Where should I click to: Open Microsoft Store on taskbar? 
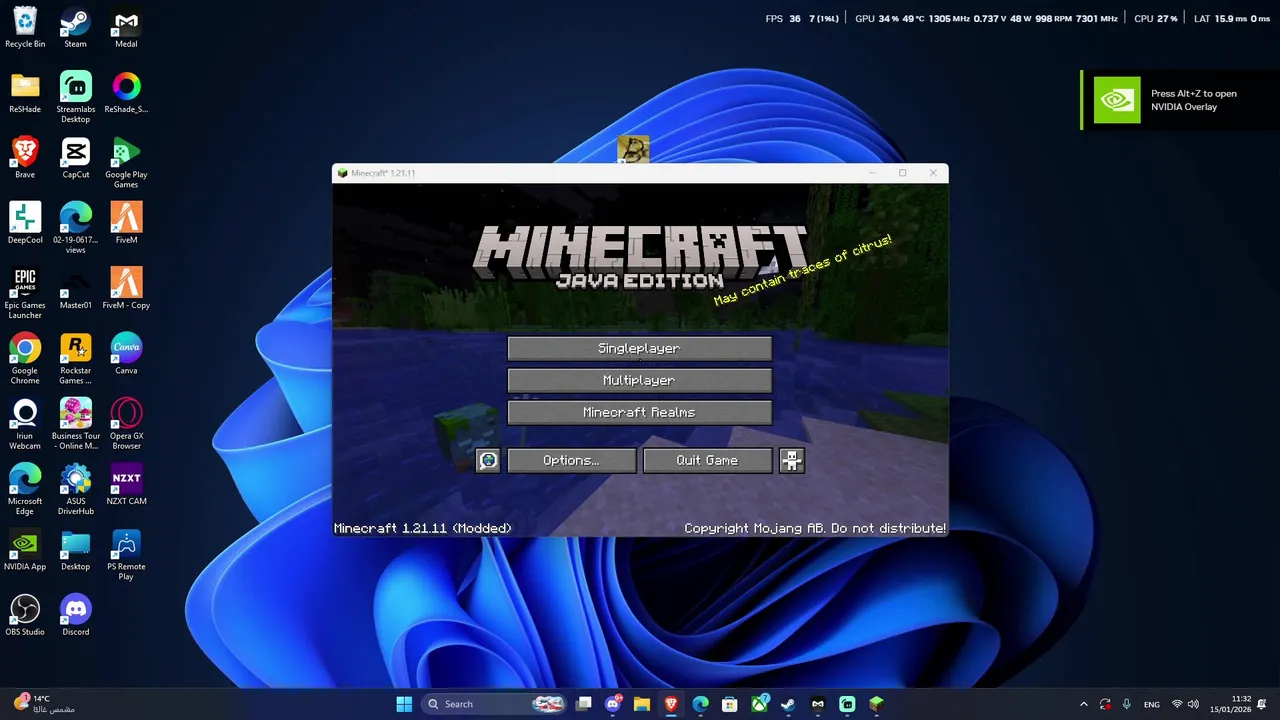click(730, 704)
